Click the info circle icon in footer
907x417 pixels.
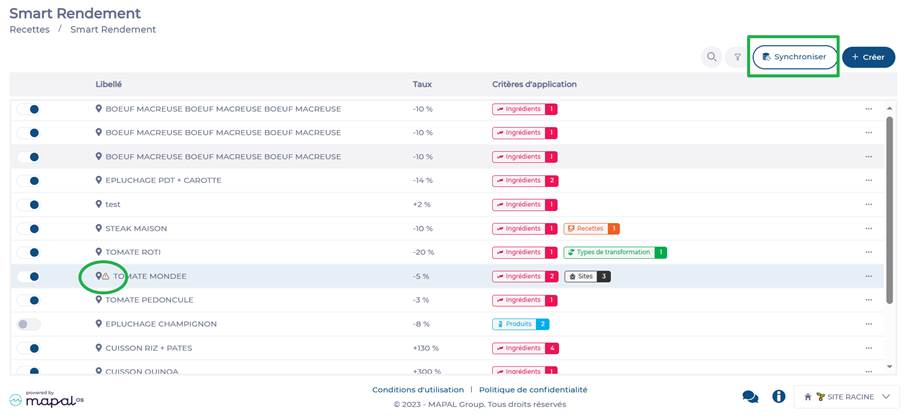pyautogui.click(x=778, y=396)
